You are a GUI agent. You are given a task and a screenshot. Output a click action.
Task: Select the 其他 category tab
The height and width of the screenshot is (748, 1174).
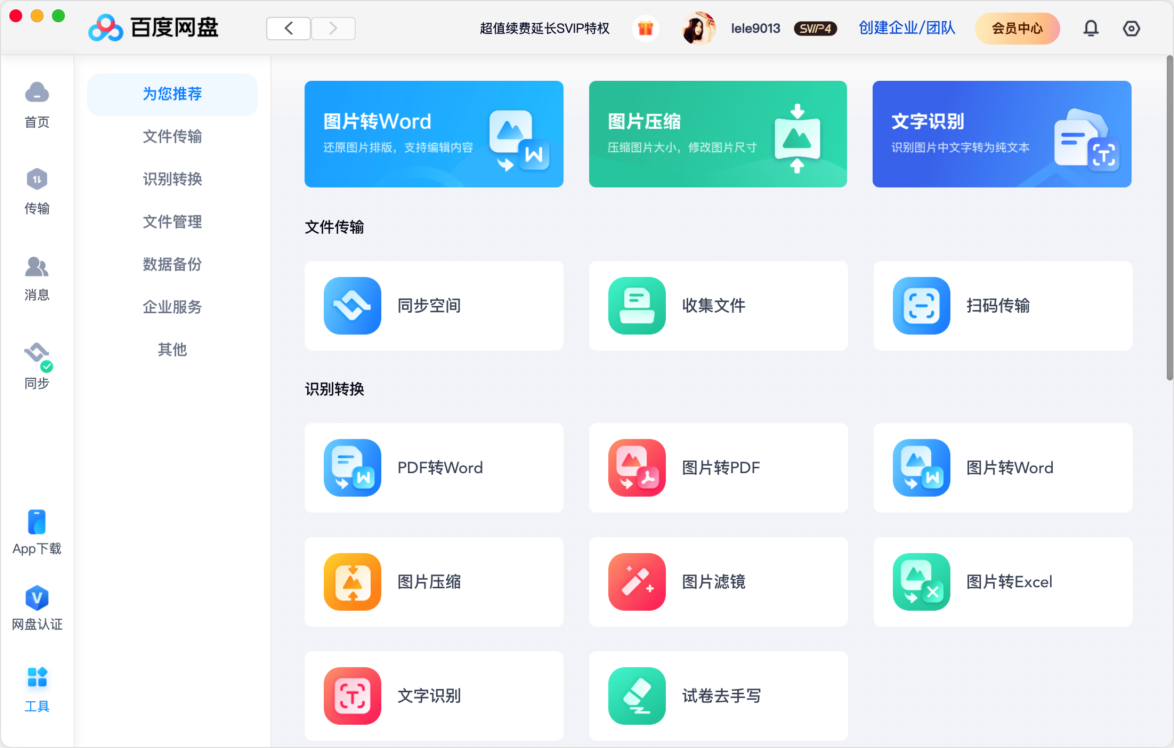[172, 350]
